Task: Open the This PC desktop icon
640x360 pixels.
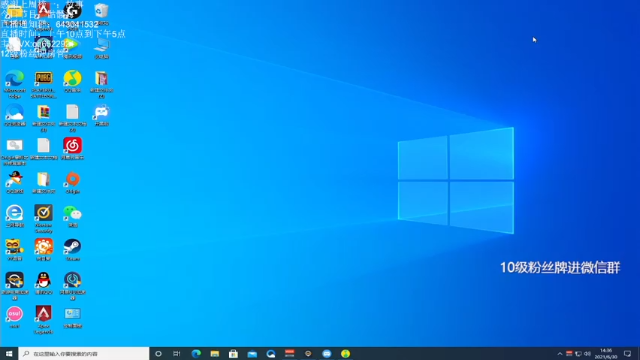Action: 101,45
